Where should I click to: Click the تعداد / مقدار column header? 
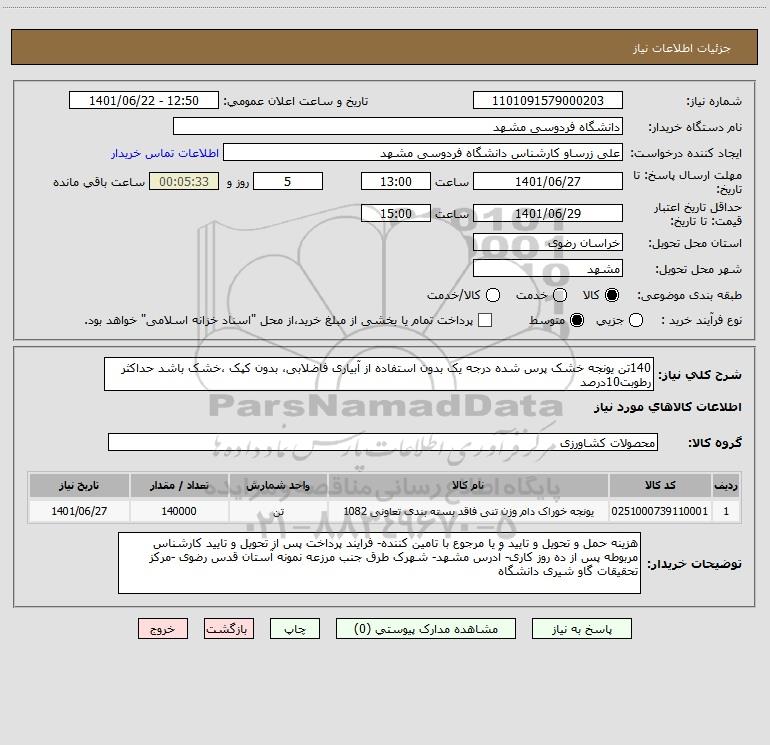179,485
